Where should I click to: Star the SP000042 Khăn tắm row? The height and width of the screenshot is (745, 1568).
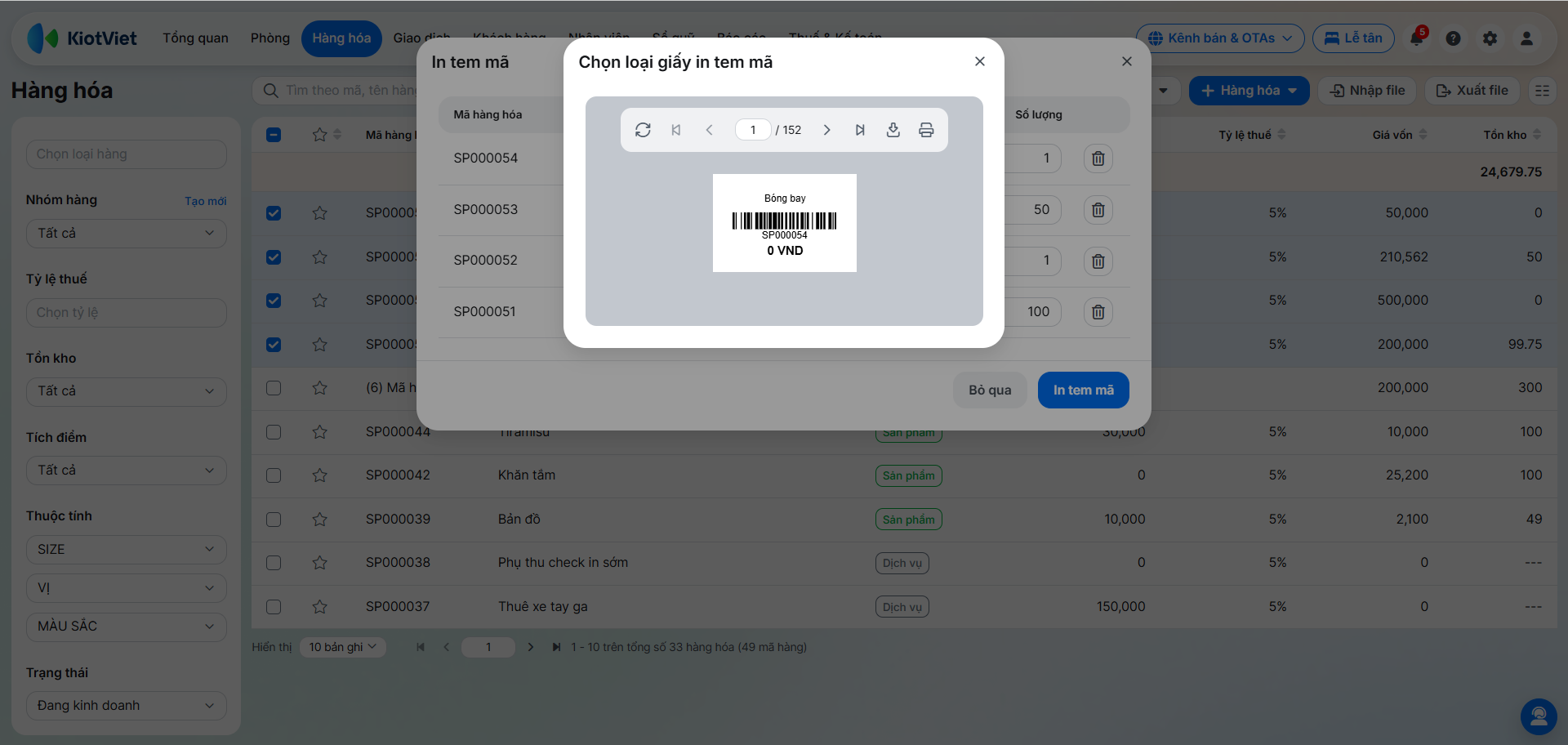[x=319, y=475]
